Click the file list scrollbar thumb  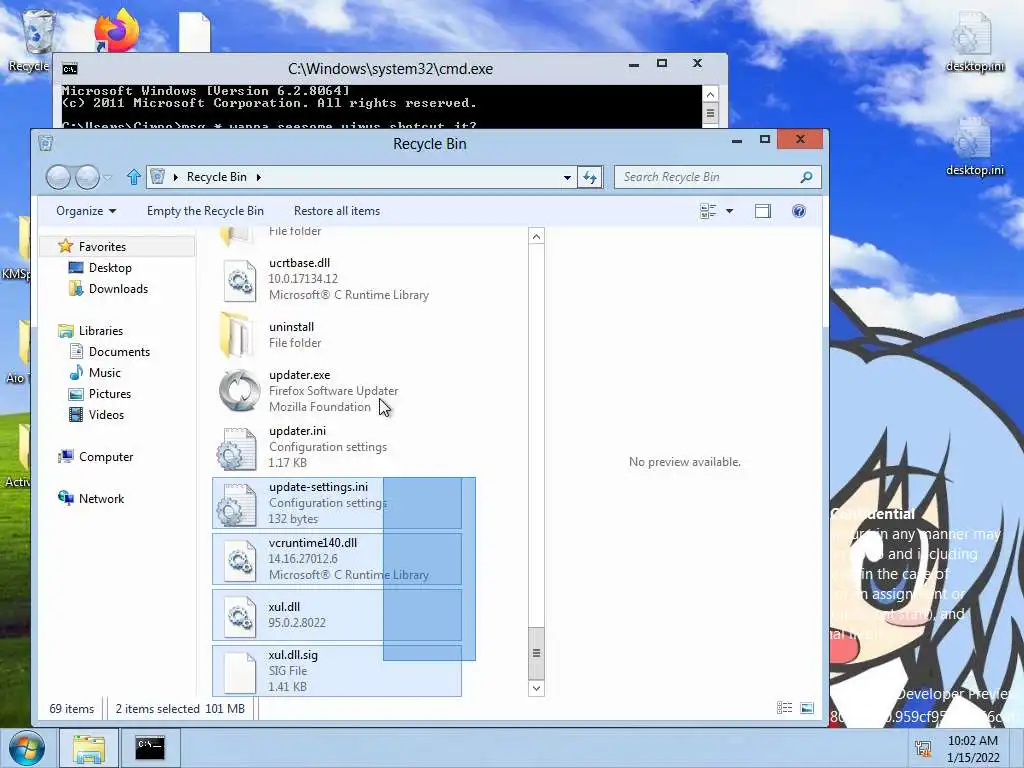(x=536, y=653)
